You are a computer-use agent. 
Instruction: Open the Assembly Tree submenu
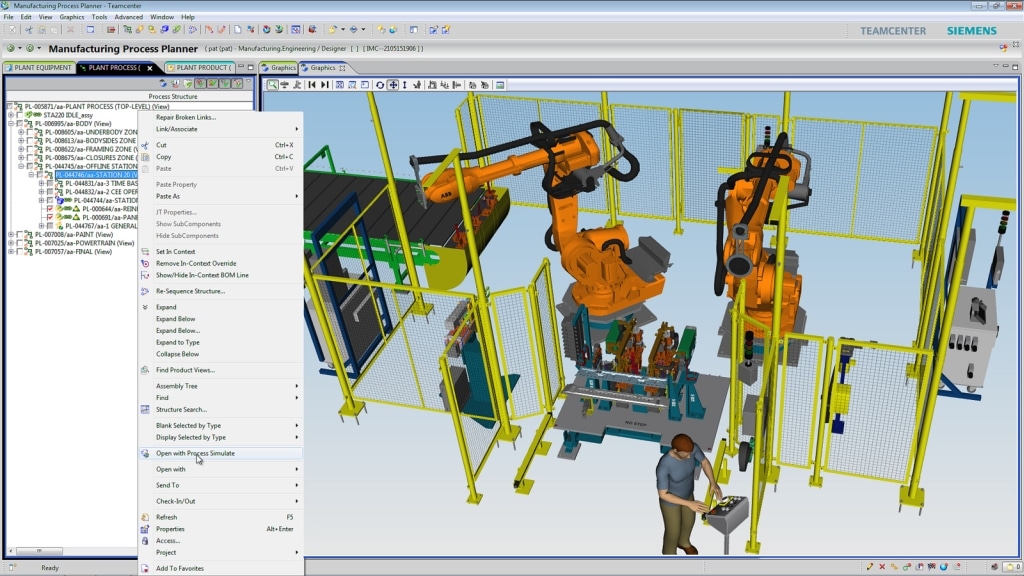coord(221,386)
